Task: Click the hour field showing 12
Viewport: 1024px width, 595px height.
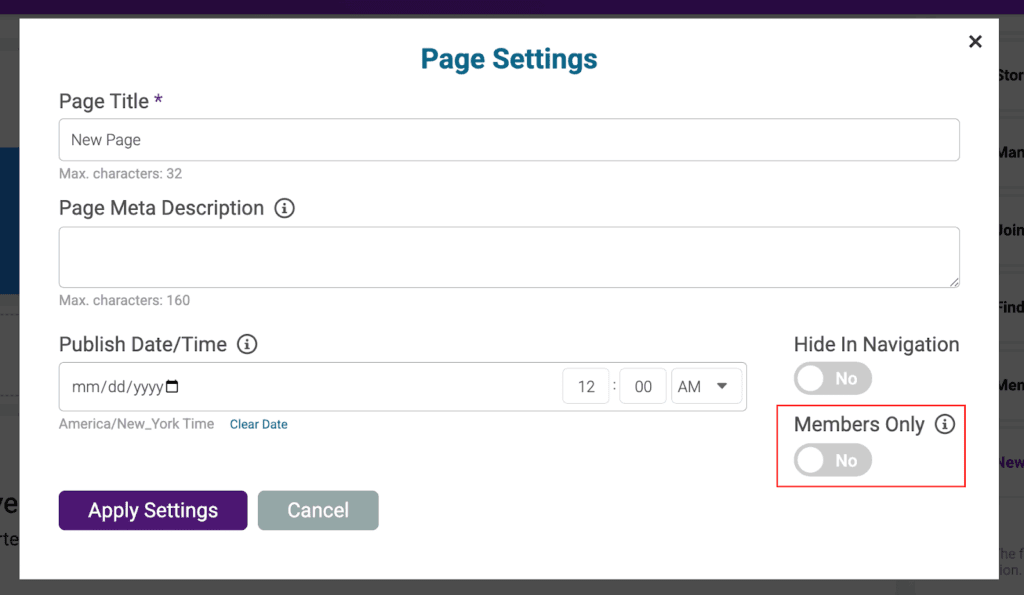Action: tap(586, 387)
